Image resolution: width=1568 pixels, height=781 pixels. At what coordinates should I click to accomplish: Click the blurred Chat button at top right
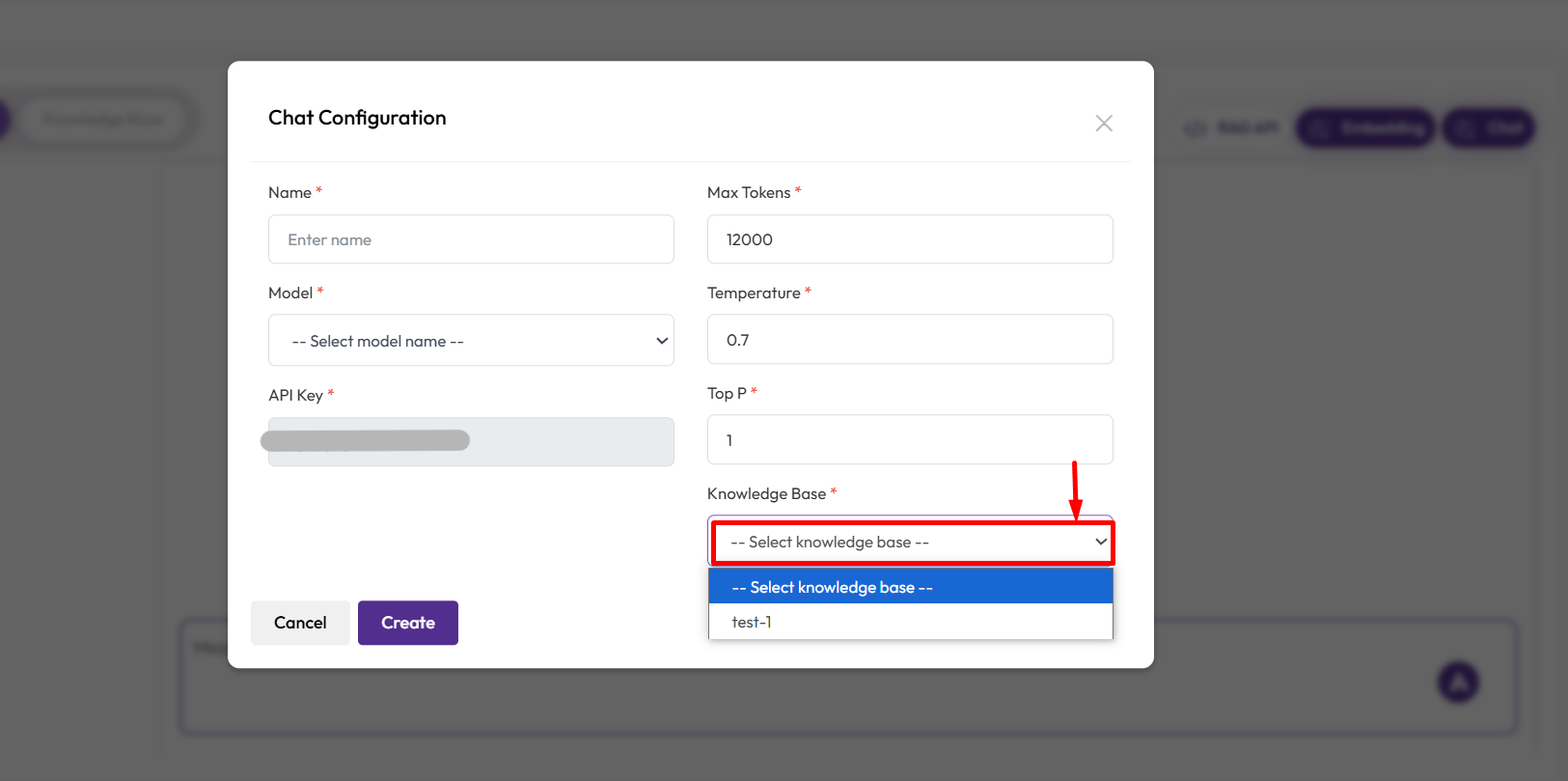[1488, 127]
